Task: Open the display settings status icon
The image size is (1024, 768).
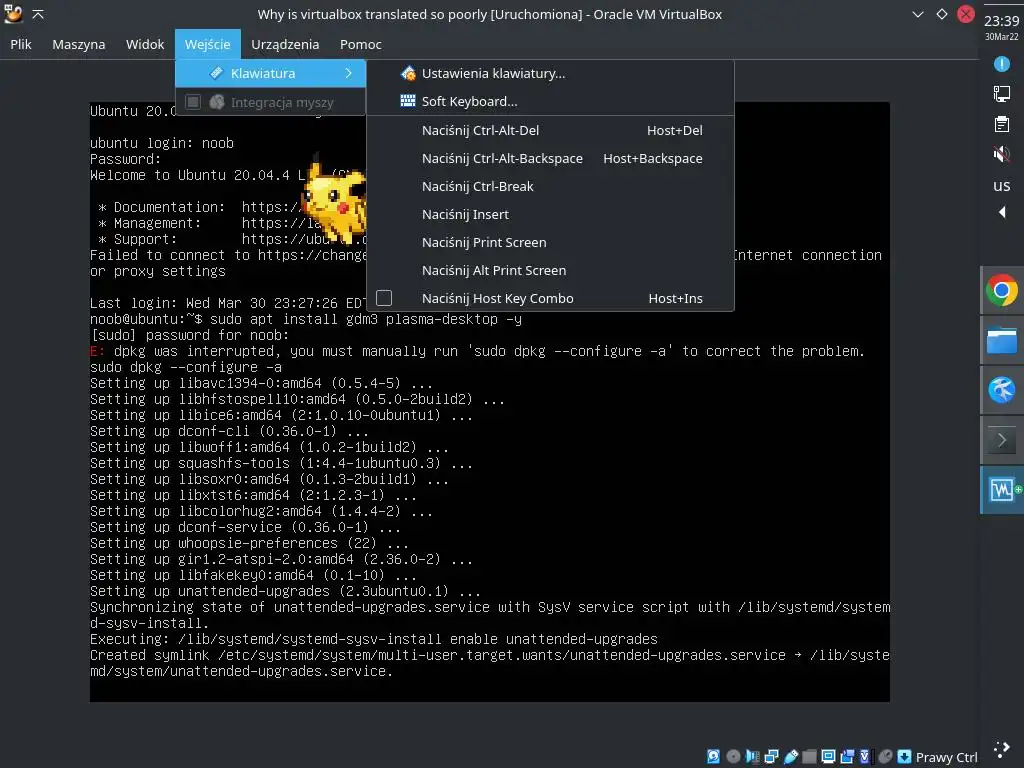Action: [x=828, y=756]
